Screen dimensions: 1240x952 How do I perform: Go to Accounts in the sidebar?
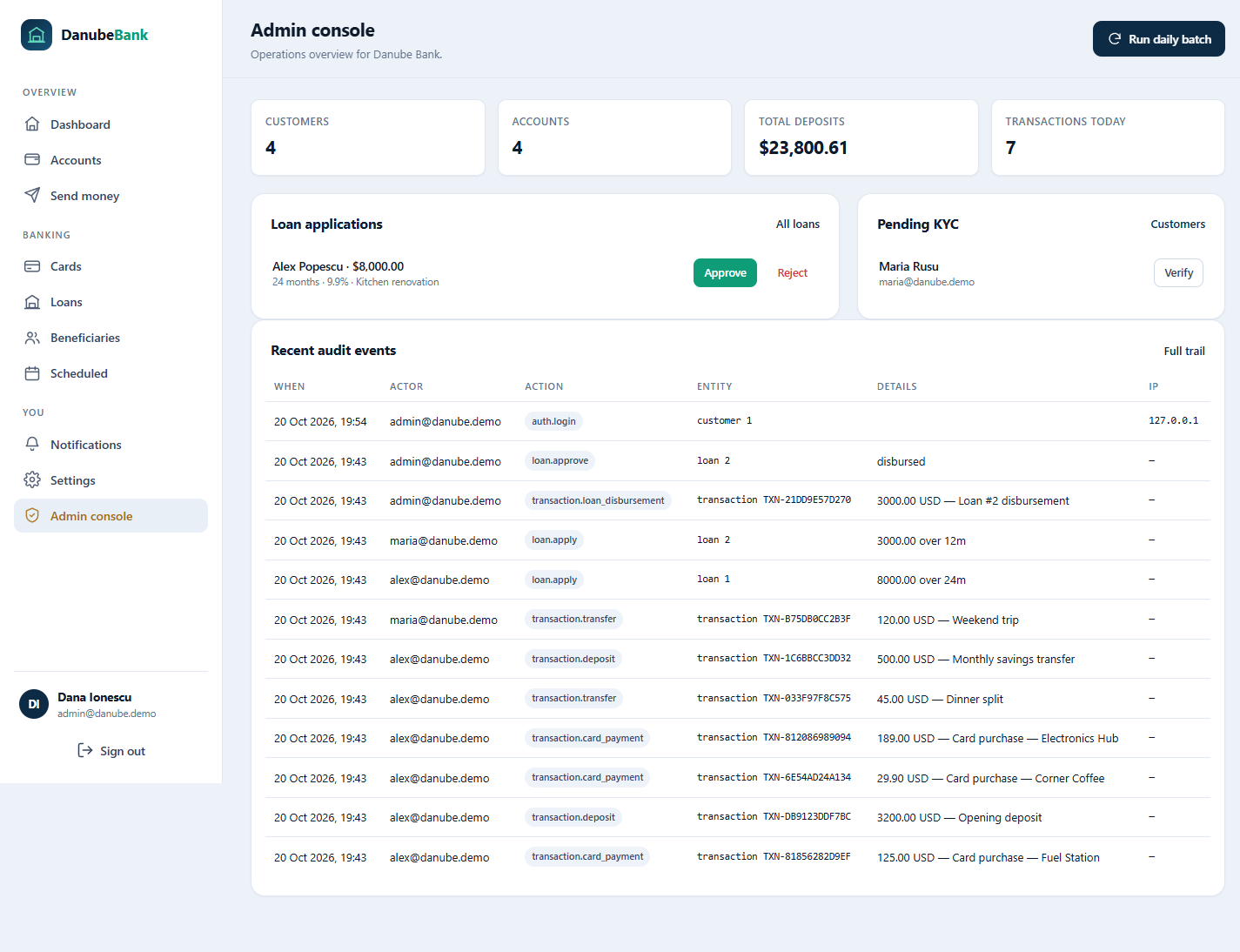111,160
